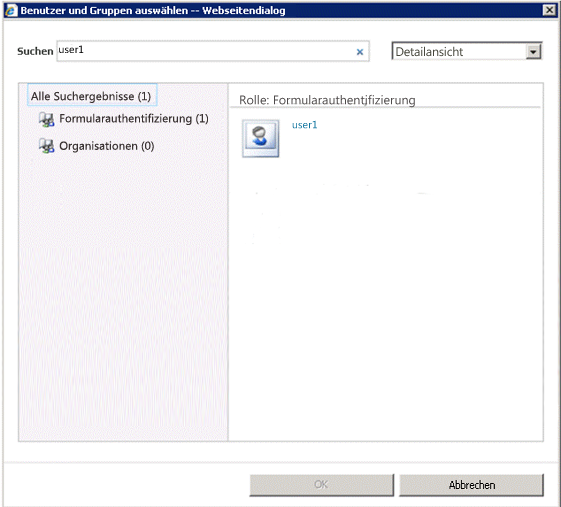Click the Formularauthentifizierung group icon

47,119
